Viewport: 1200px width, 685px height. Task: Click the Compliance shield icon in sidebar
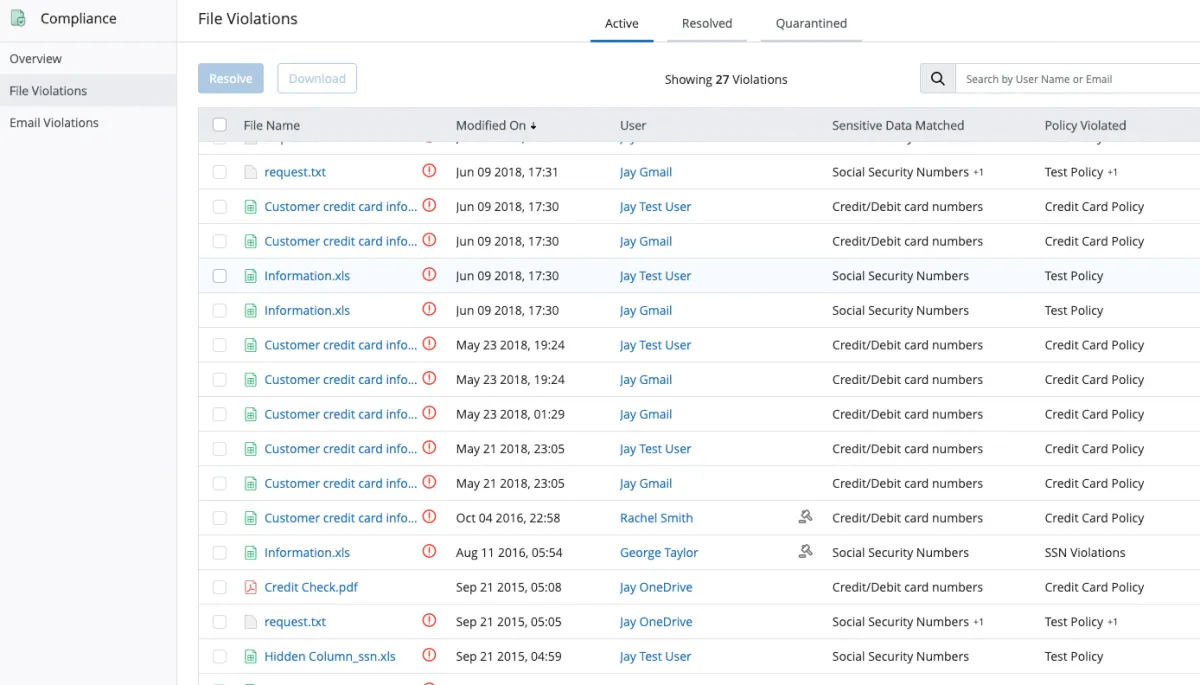click(x=18, y=19)
